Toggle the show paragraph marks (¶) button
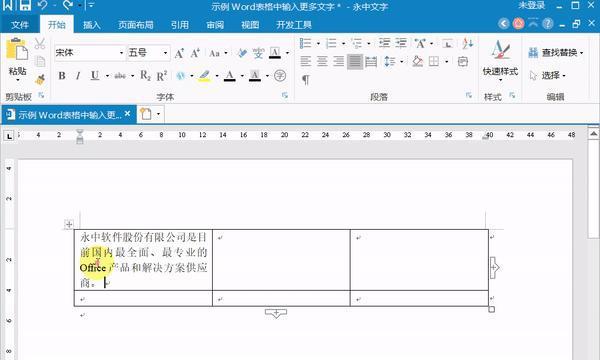The height and width of the screenshot is (360, 600). click(x=305, y=80)
